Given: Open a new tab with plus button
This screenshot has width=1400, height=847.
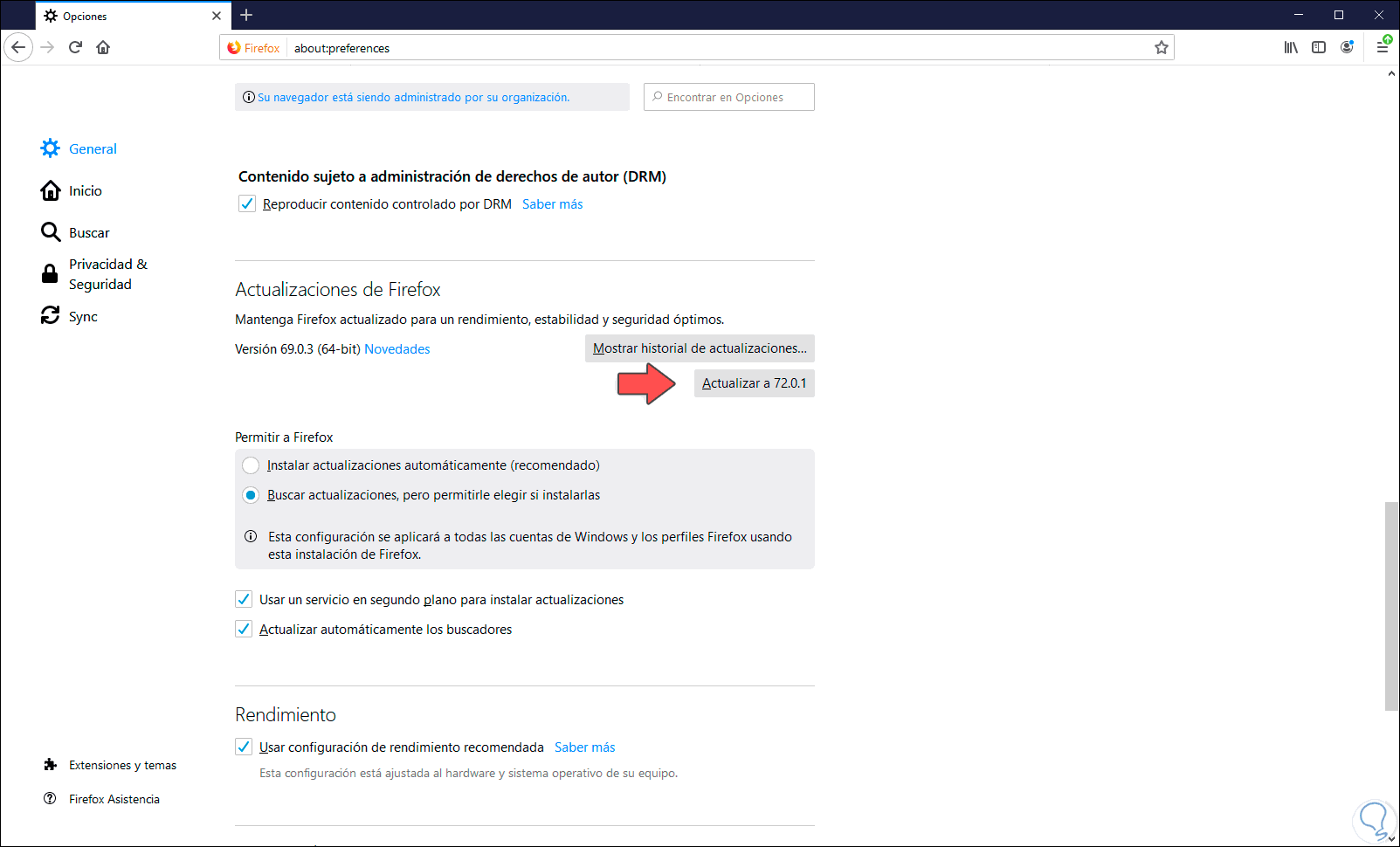Looking at the screenshot, I should 246,15.
